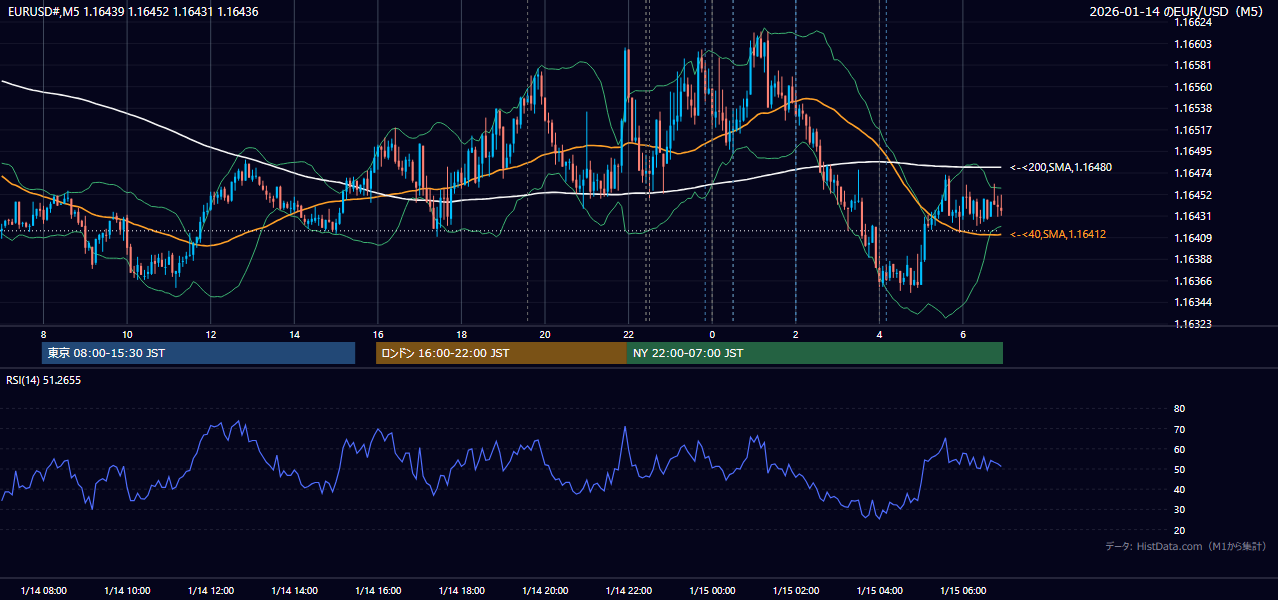Select the ロンドン 16:00-22:00 JST session bar

[501, 353]
